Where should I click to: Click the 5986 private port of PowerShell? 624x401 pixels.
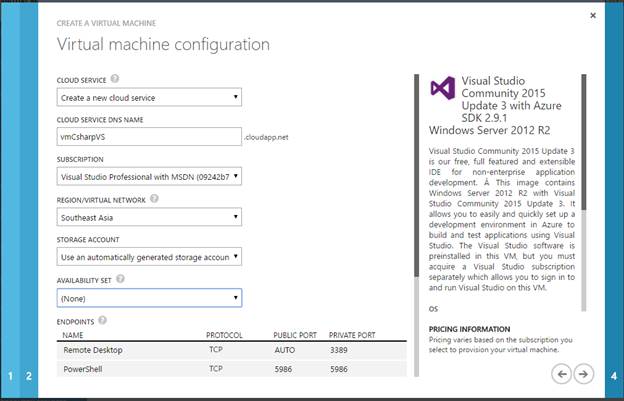coord(339,369)
